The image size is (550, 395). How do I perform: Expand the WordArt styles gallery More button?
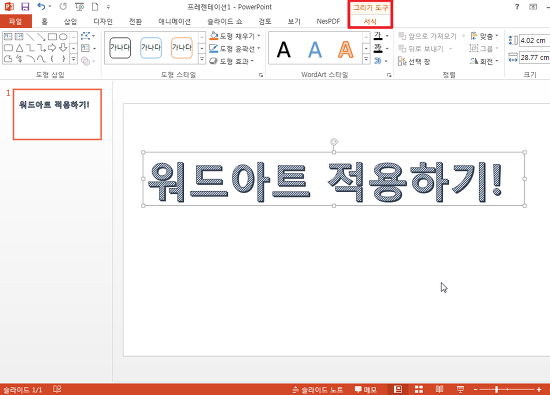366,59
